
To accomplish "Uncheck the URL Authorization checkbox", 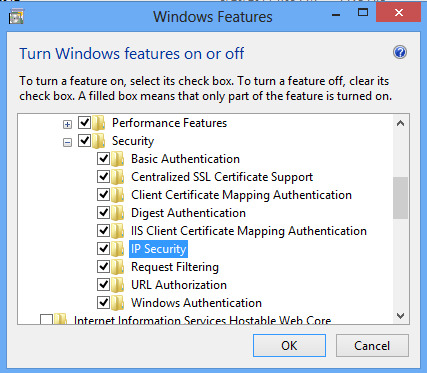I will (104, 284).
